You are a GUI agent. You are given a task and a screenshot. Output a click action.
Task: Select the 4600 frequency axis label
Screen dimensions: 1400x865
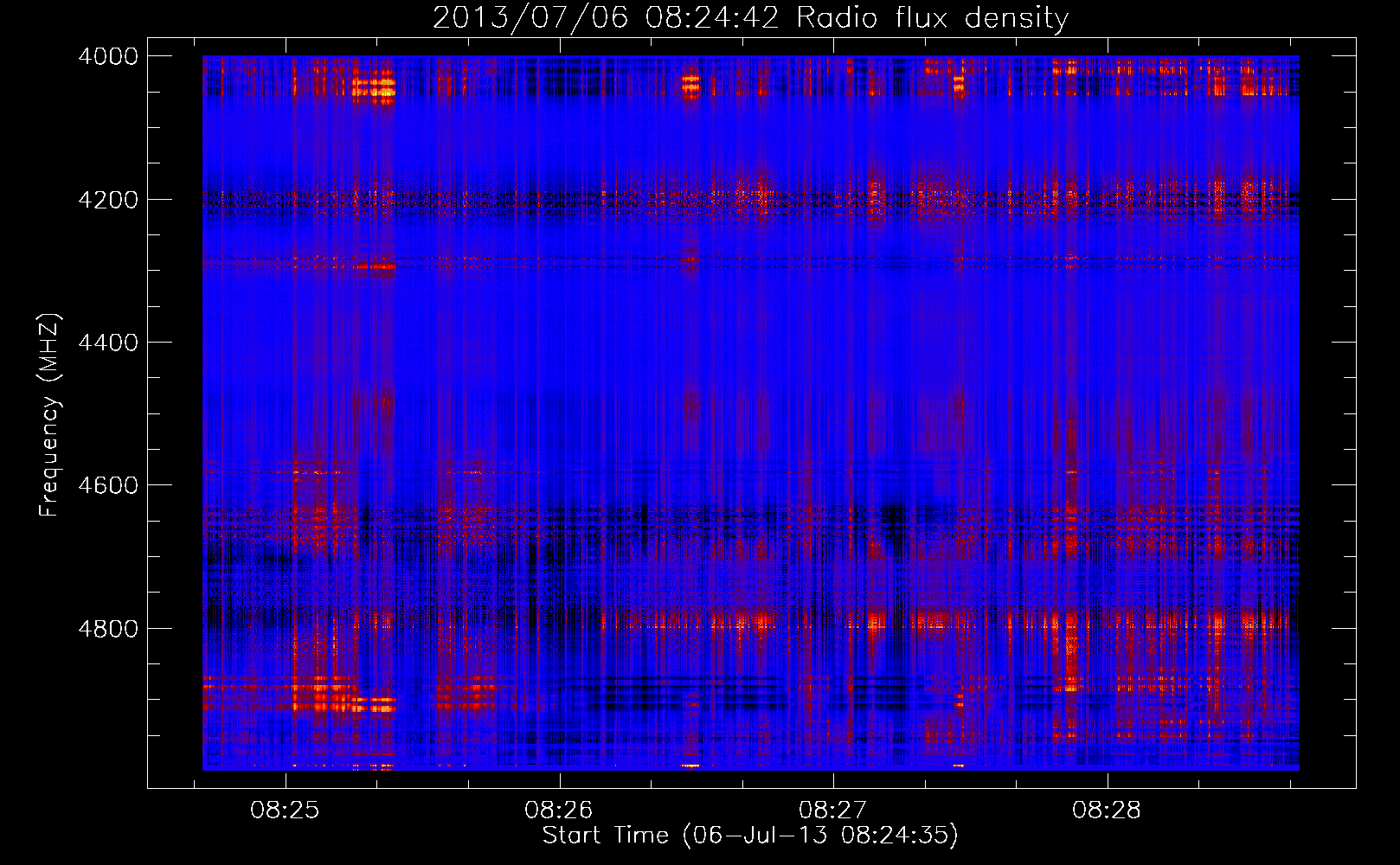(108, 485)
